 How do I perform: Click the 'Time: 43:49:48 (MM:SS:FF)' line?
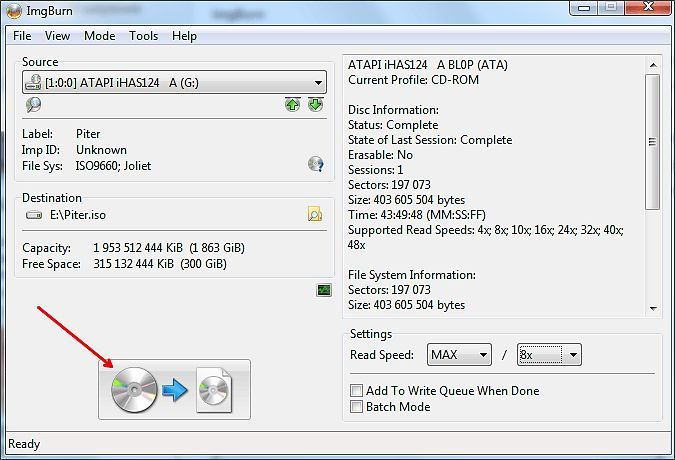tap(417, 215)
